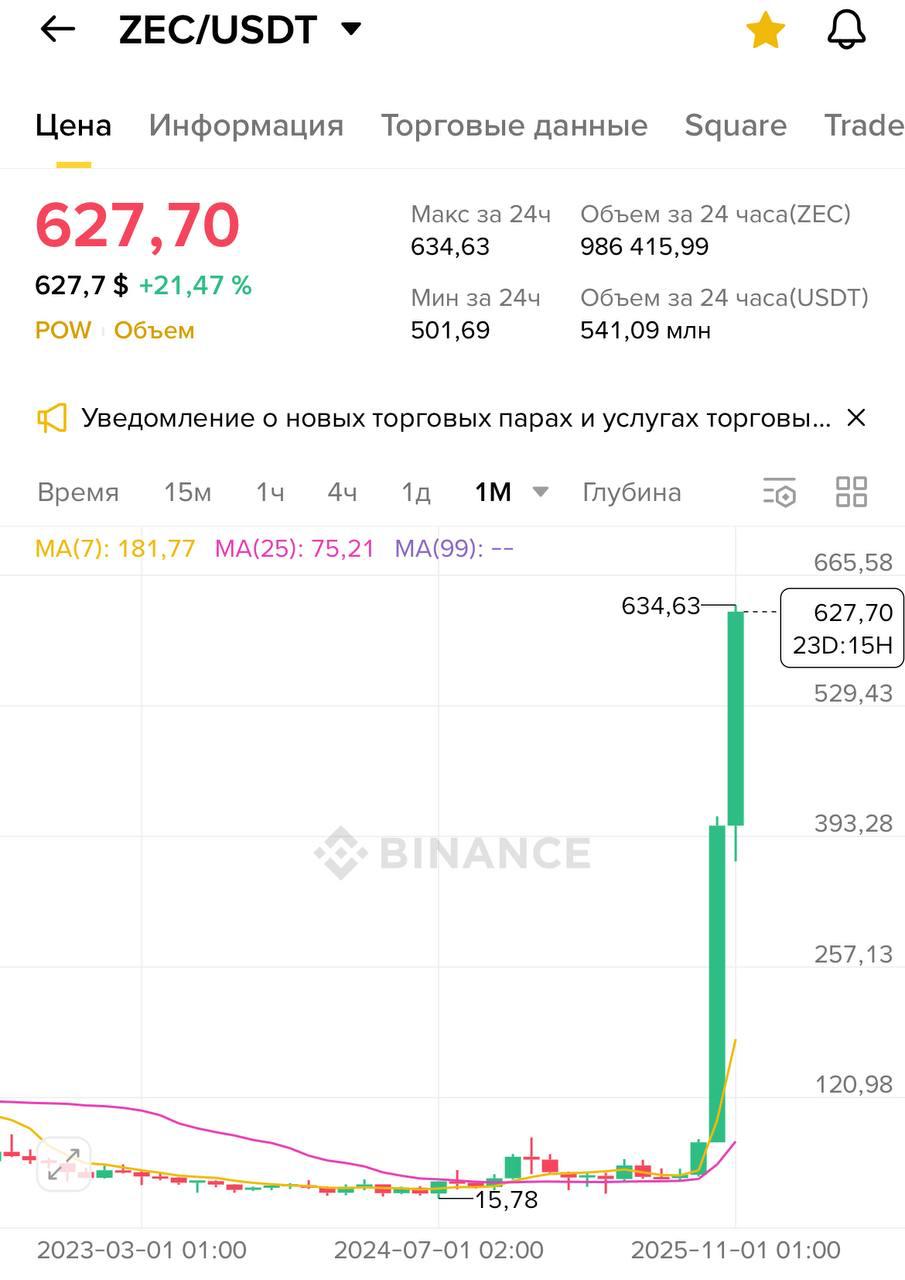Click the Объем tag link
Image resolution: width=905 pixels, height=1280 pixels.
pos(154,331)
